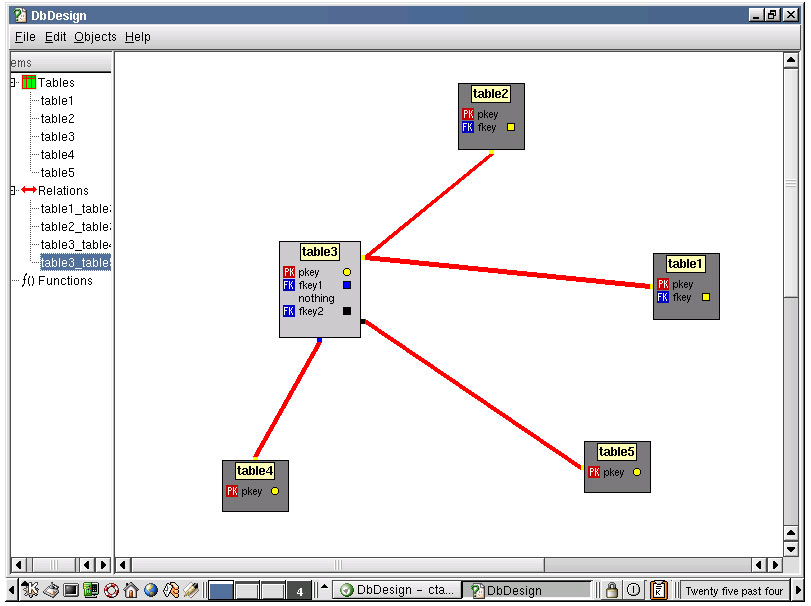This screenshot has width=811, height=606.
Task: Toggle the black square marker next to fkey2
Action: pyautogui.click(x=347, y=310)
